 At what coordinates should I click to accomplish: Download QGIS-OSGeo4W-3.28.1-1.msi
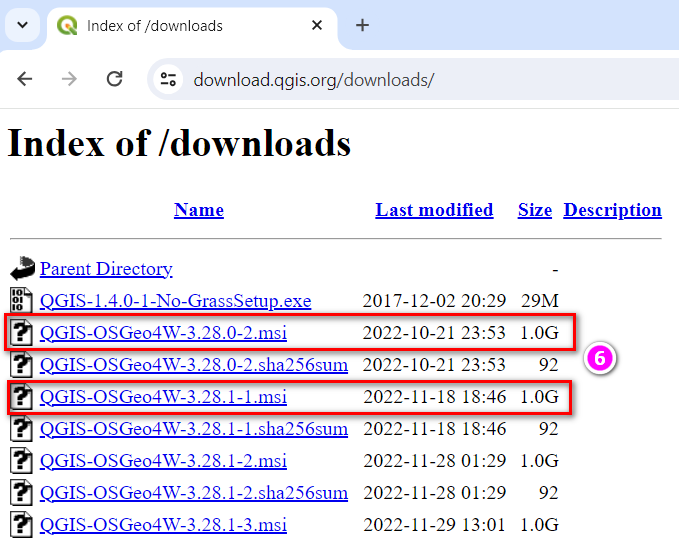click(x=163, y=397)
